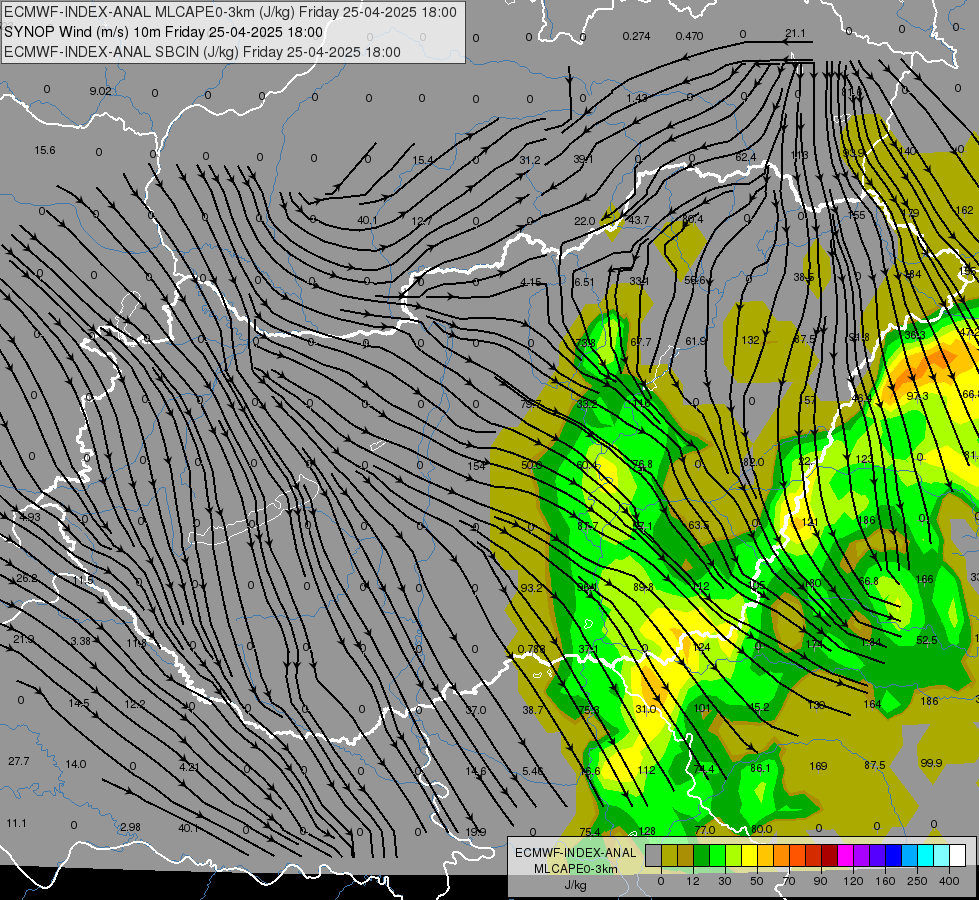Viewport: 979px width, 900px height.
Task: Click the map value 93.2
Action: tap(531, 588)
